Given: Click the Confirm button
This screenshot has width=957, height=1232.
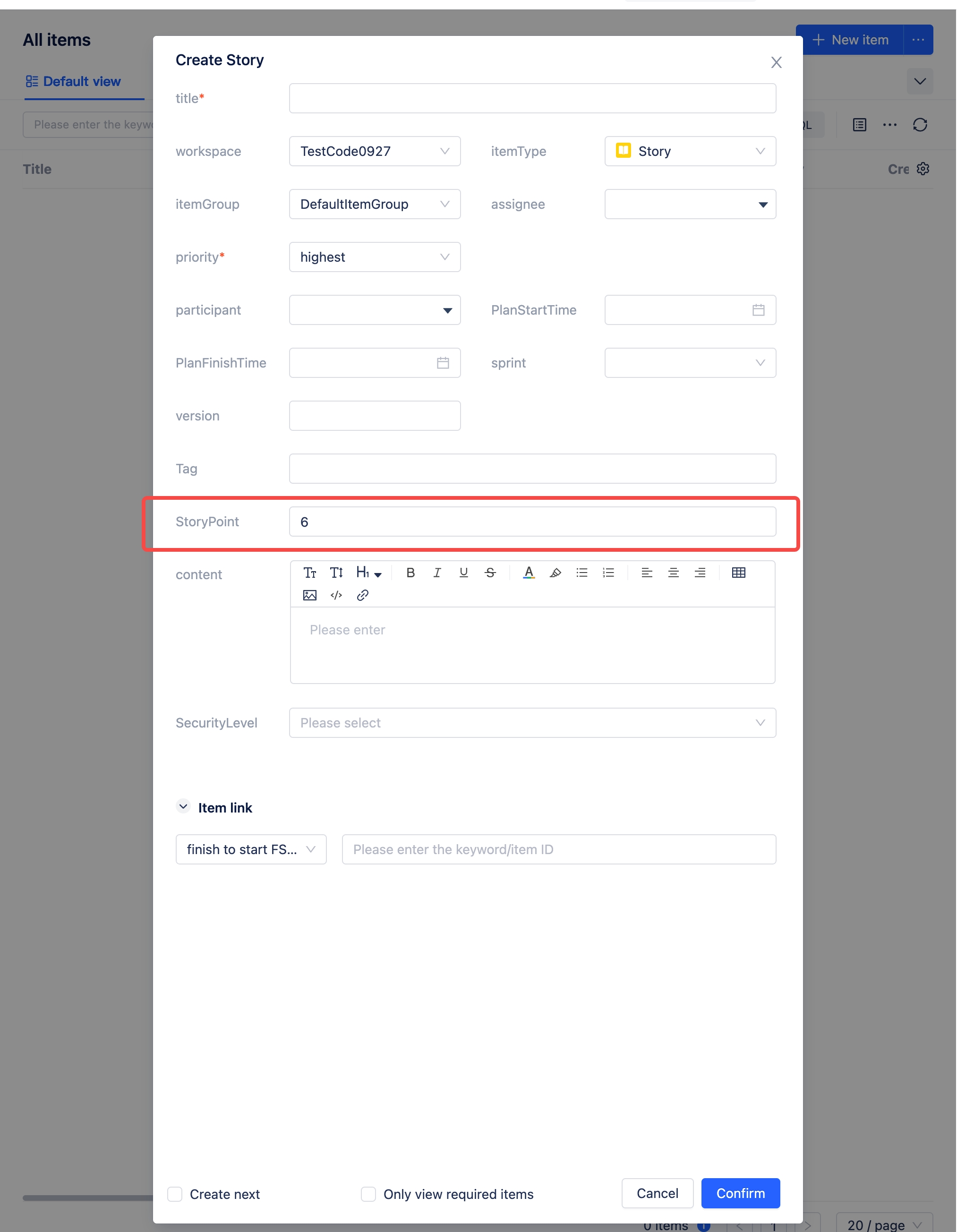Looking at the screenshot, I should (740, 1194).
